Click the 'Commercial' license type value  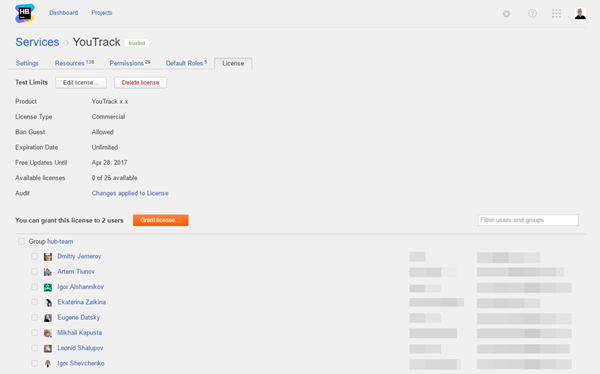coord(108,117)
